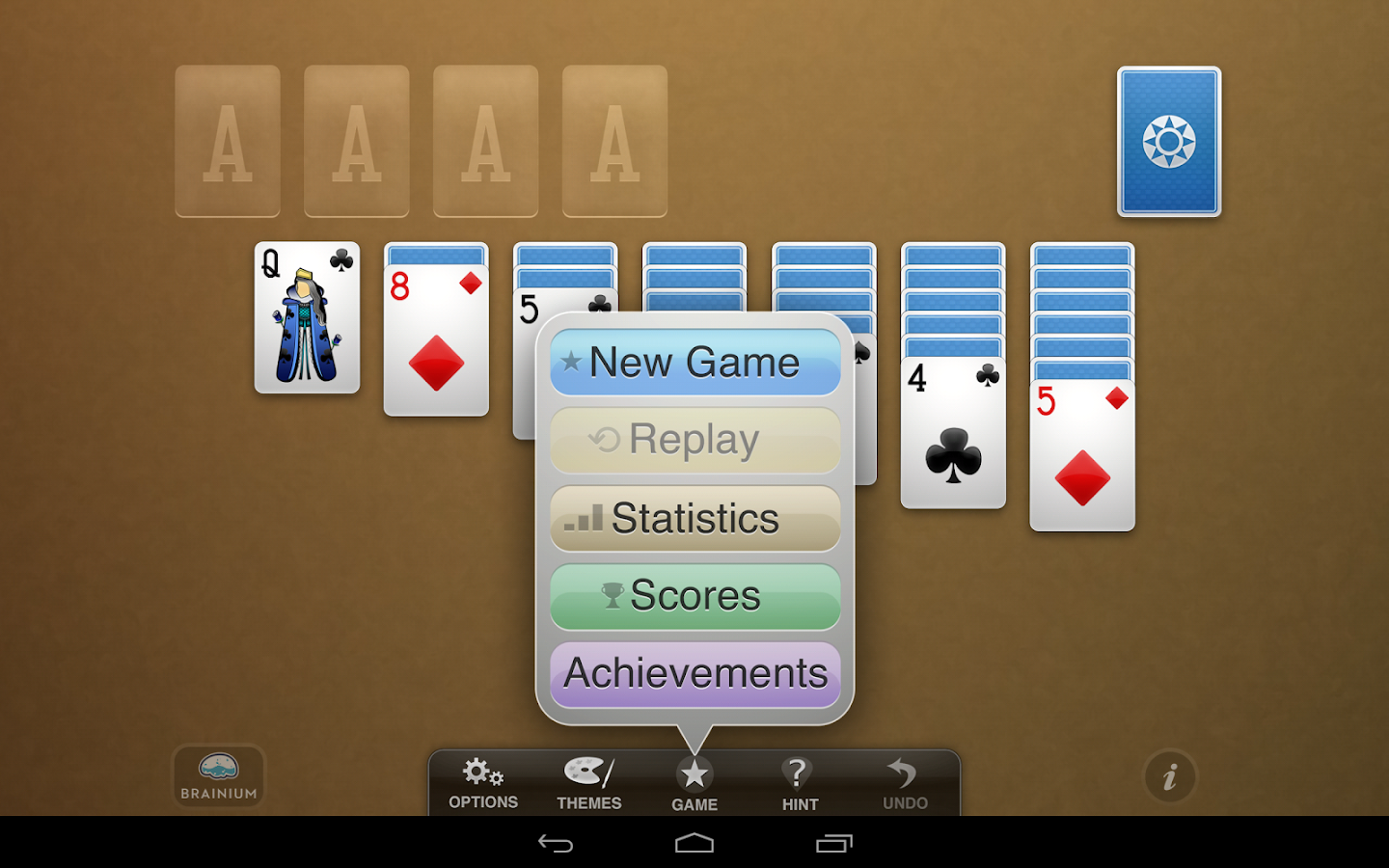Open the Android recent apps icon
Image resolution: width=1389 pixels, height=868 pixels.
tap(834, 844)
